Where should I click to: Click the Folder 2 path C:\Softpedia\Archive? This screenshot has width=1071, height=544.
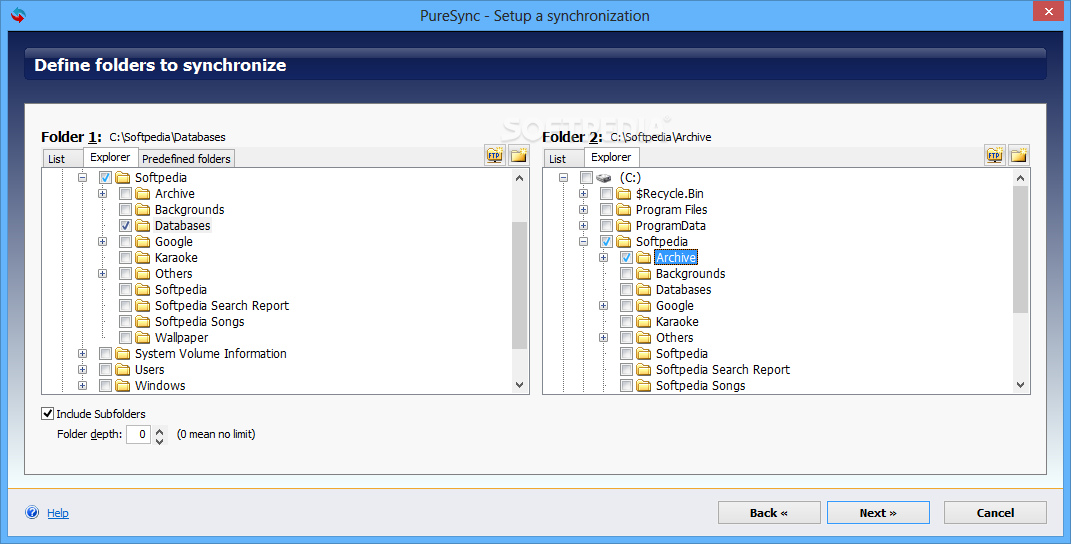coord(660,137)
